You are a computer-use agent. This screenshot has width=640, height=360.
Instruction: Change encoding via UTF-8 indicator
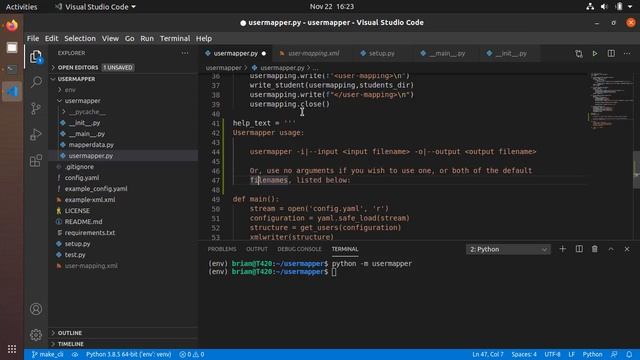pos(552,354)
